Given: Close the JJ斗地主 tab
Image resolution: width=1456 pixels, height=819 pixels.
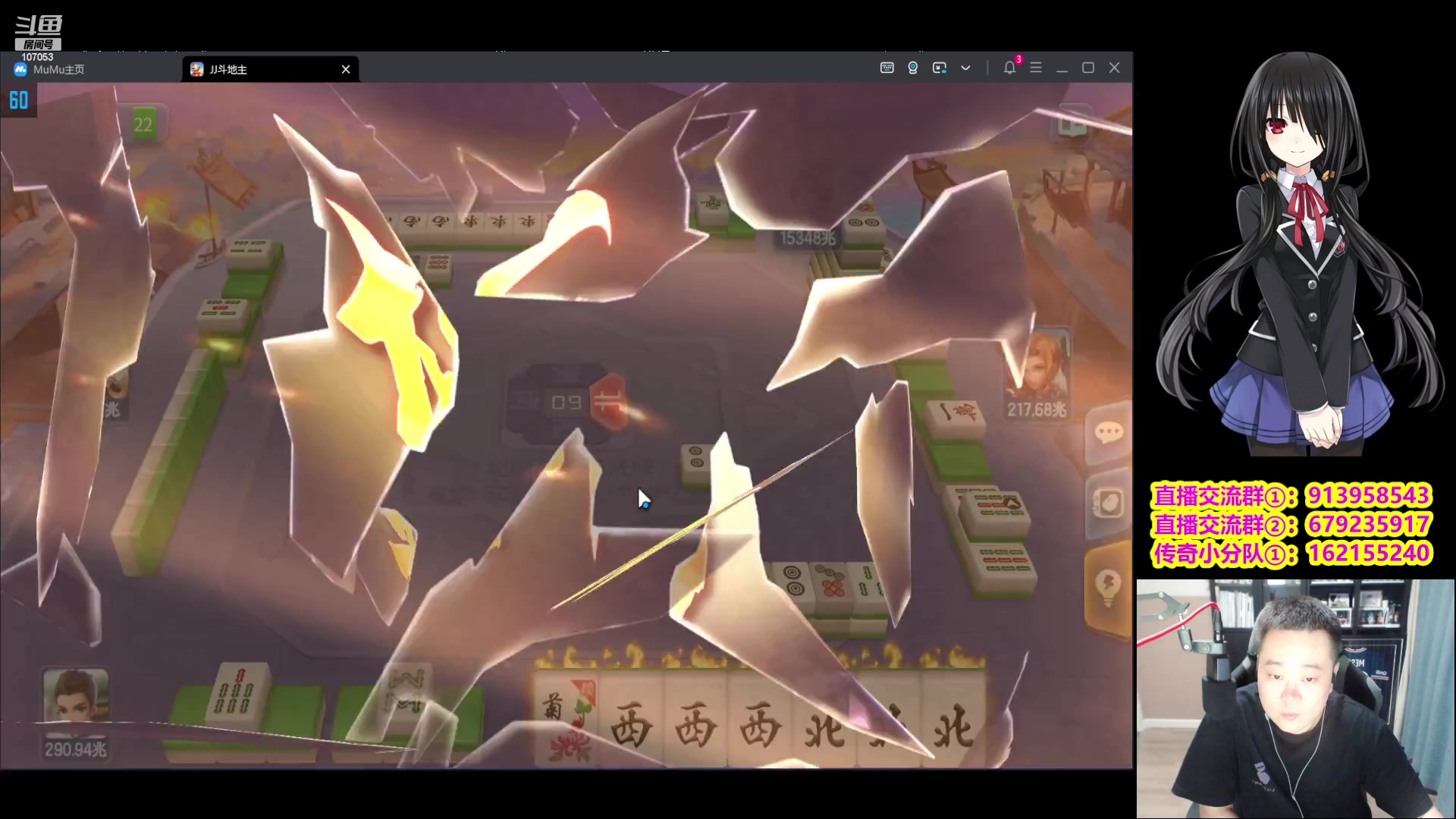Looking at the screenshot, I should [346, 69].
